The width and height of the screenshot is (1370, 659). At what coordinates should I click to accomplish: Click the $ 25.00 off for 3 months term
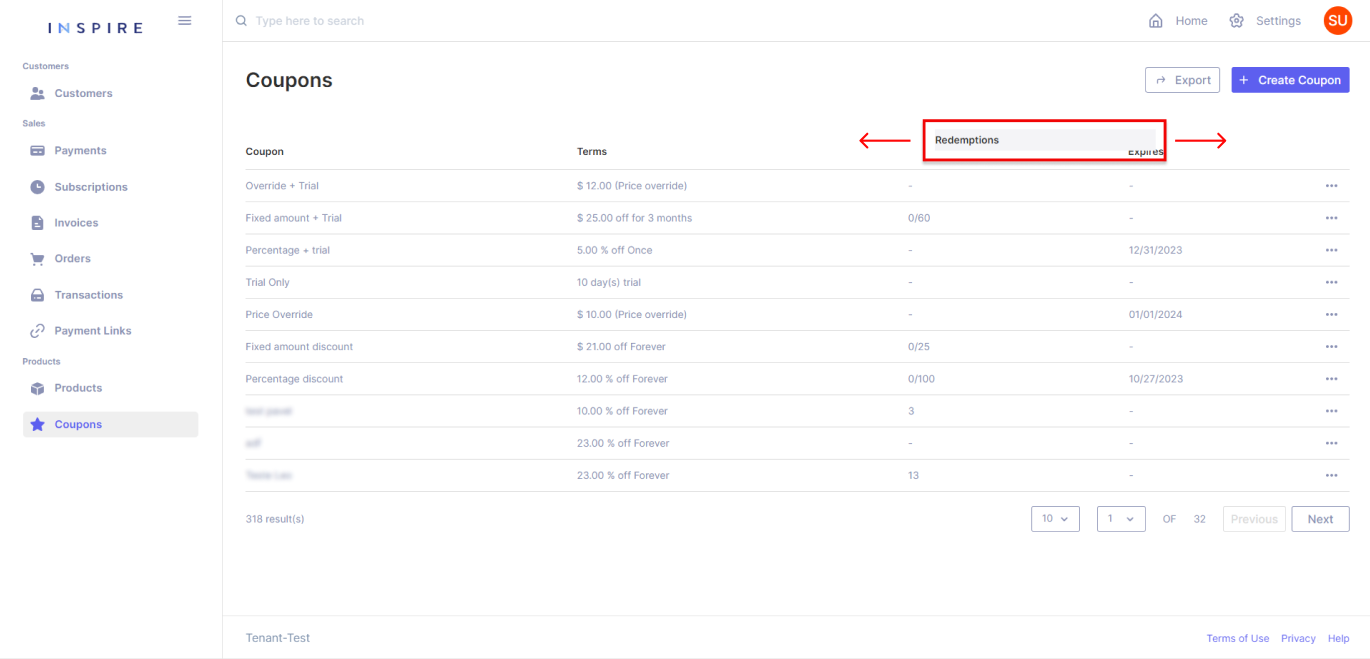634,218
